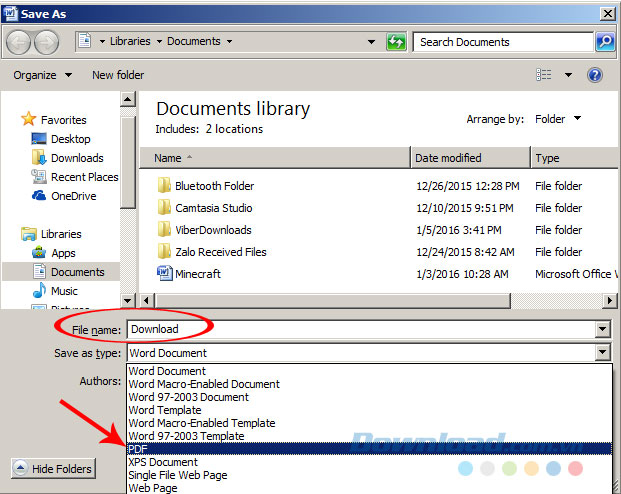621x494 pixels.
Task: Click the Camtasia Studio folder icon
Action: tap(164, 208)
